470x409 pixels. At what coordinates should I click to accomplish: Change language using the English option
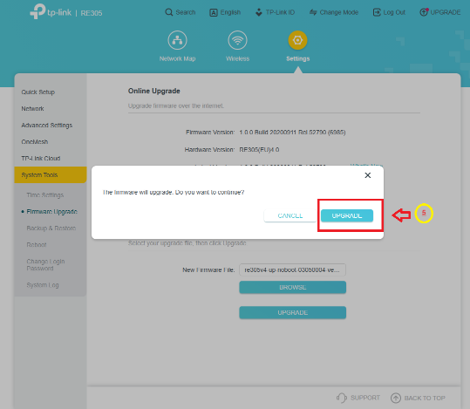tap(225, 12)
